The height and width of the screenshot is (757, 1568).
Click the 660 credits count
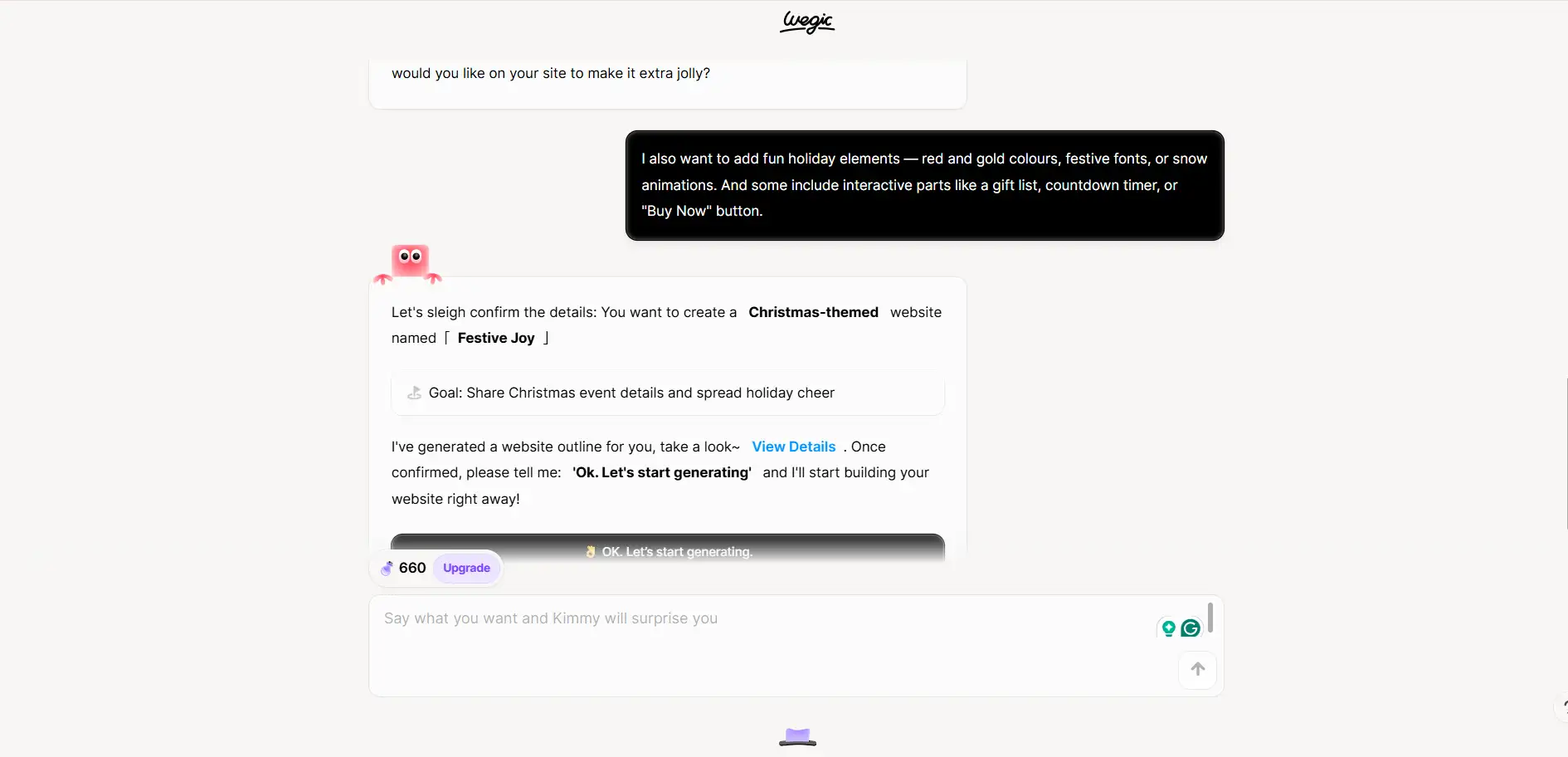[412, 569]
